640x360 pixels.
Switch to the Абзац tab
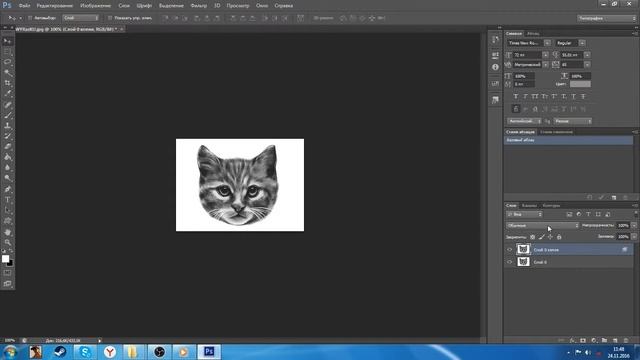tap(533, 34)
